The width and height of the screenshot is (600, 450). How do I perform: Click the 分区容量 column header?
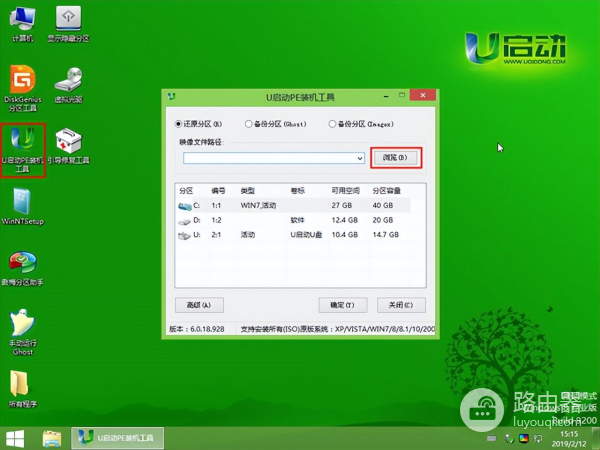click(x=386, y=191)
